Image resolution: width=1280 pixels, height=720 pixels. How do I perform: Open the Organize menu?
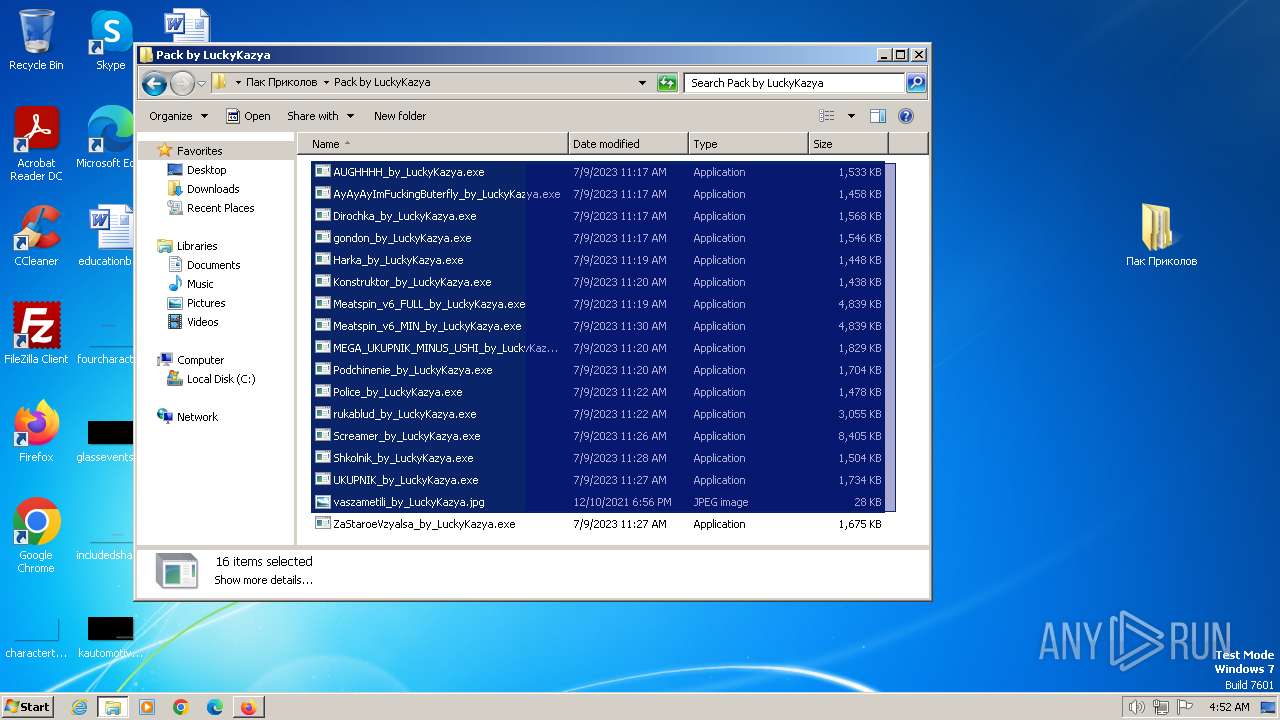tap(178, 116)
